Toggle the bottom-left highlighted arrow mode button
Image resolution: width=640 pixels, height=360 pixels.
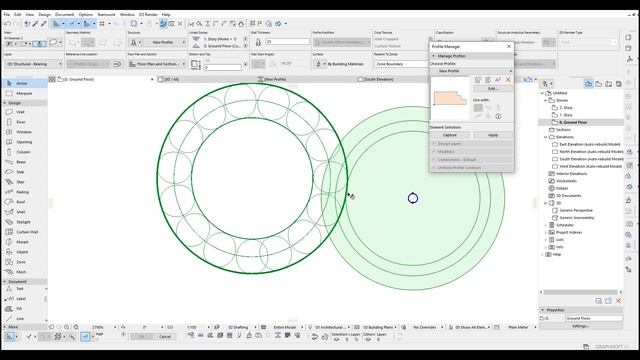(9, 337)
